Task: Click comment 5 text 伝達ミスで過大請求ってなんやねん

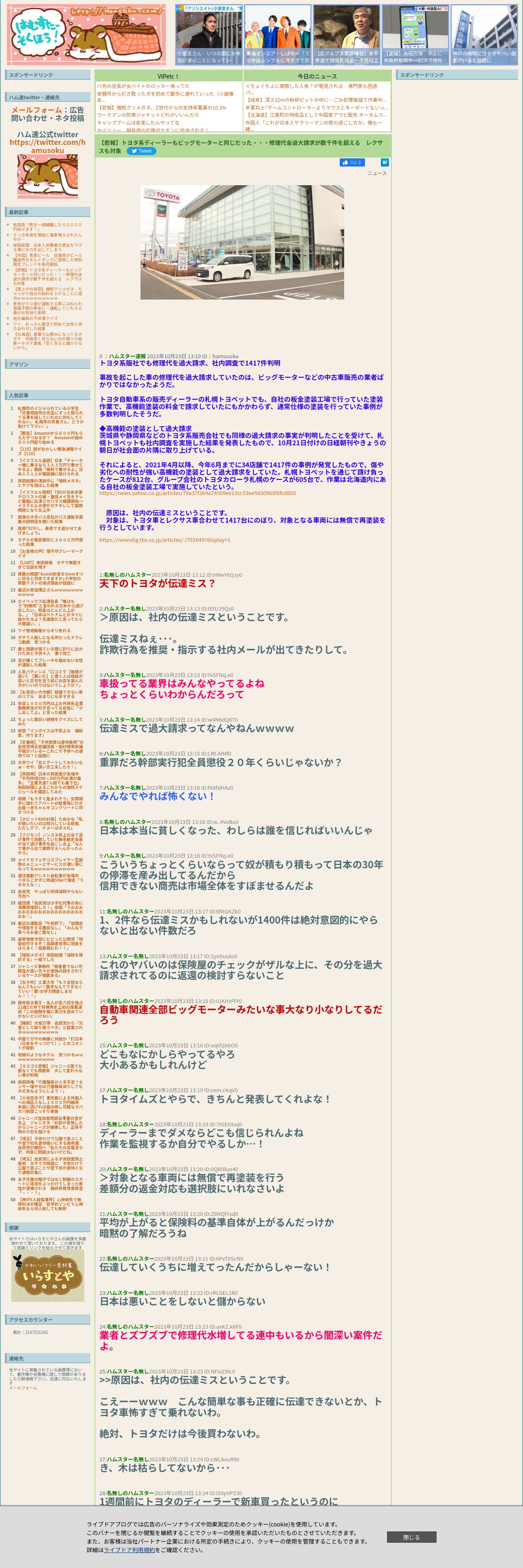Action: (x=197, y=728)
